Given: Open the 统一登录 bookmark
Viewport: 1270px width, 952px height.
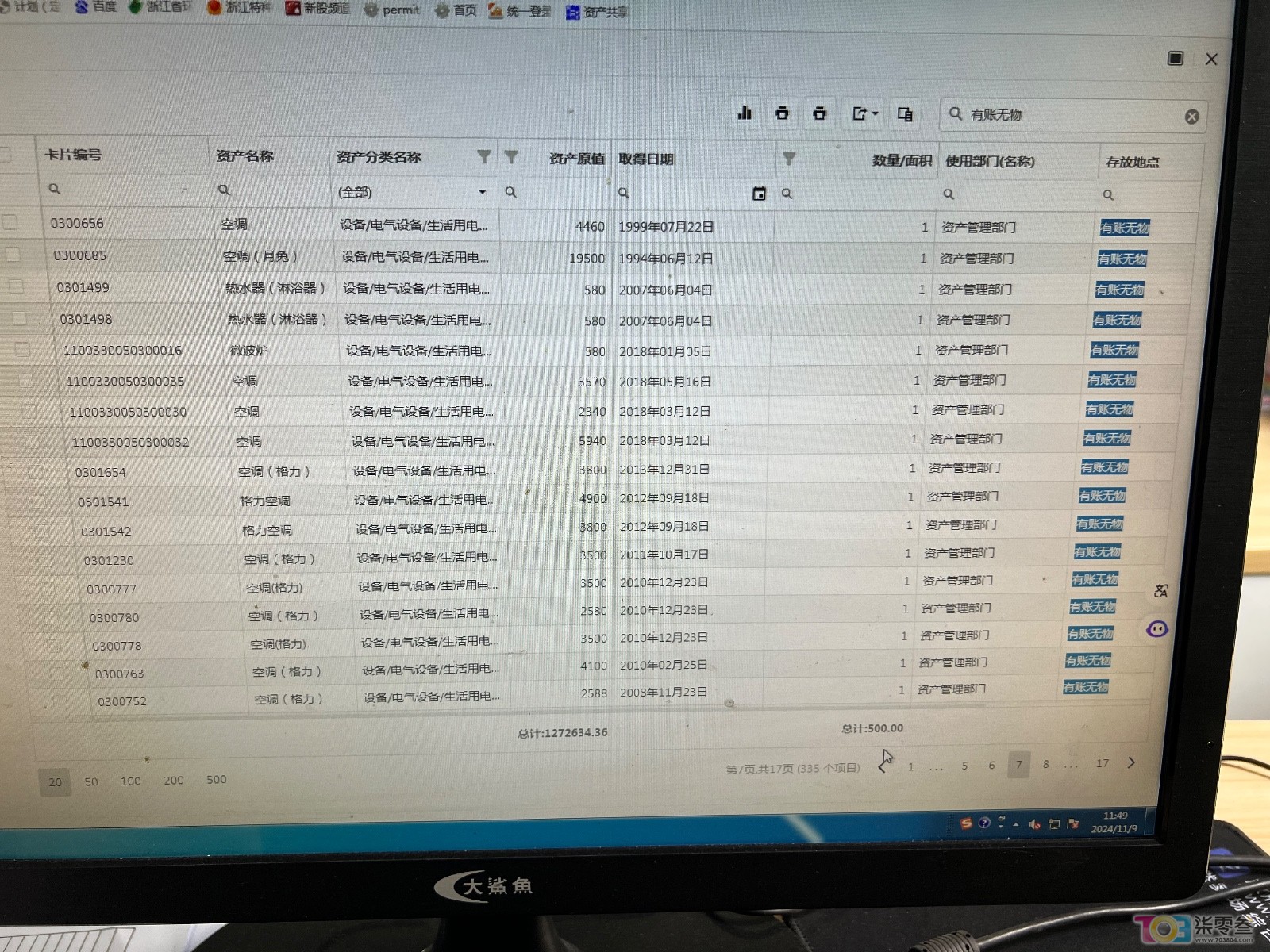Looking at the screenshot, I should point(520,11).
